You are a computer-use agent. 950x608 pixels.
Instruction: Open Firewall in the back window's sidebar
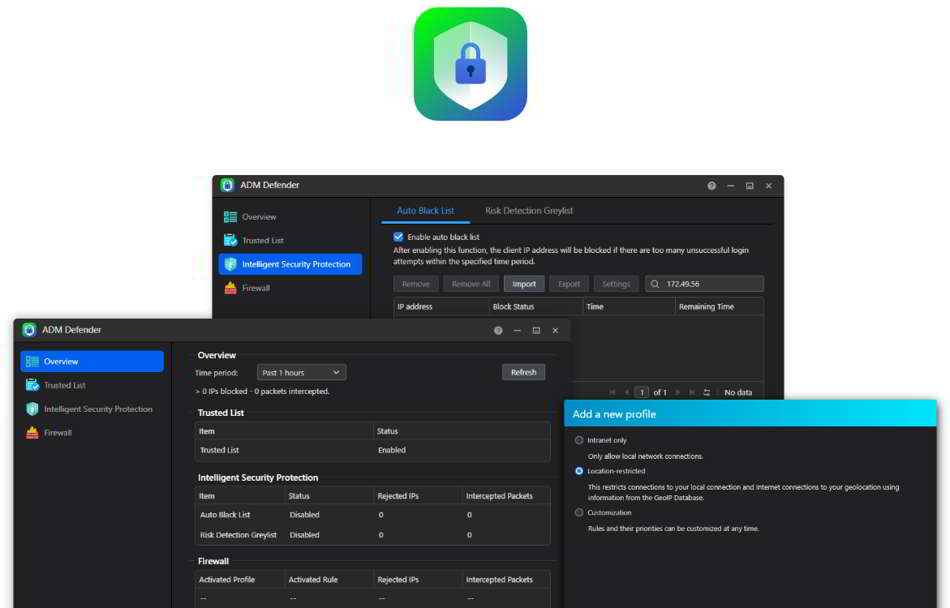pos(290,288)
